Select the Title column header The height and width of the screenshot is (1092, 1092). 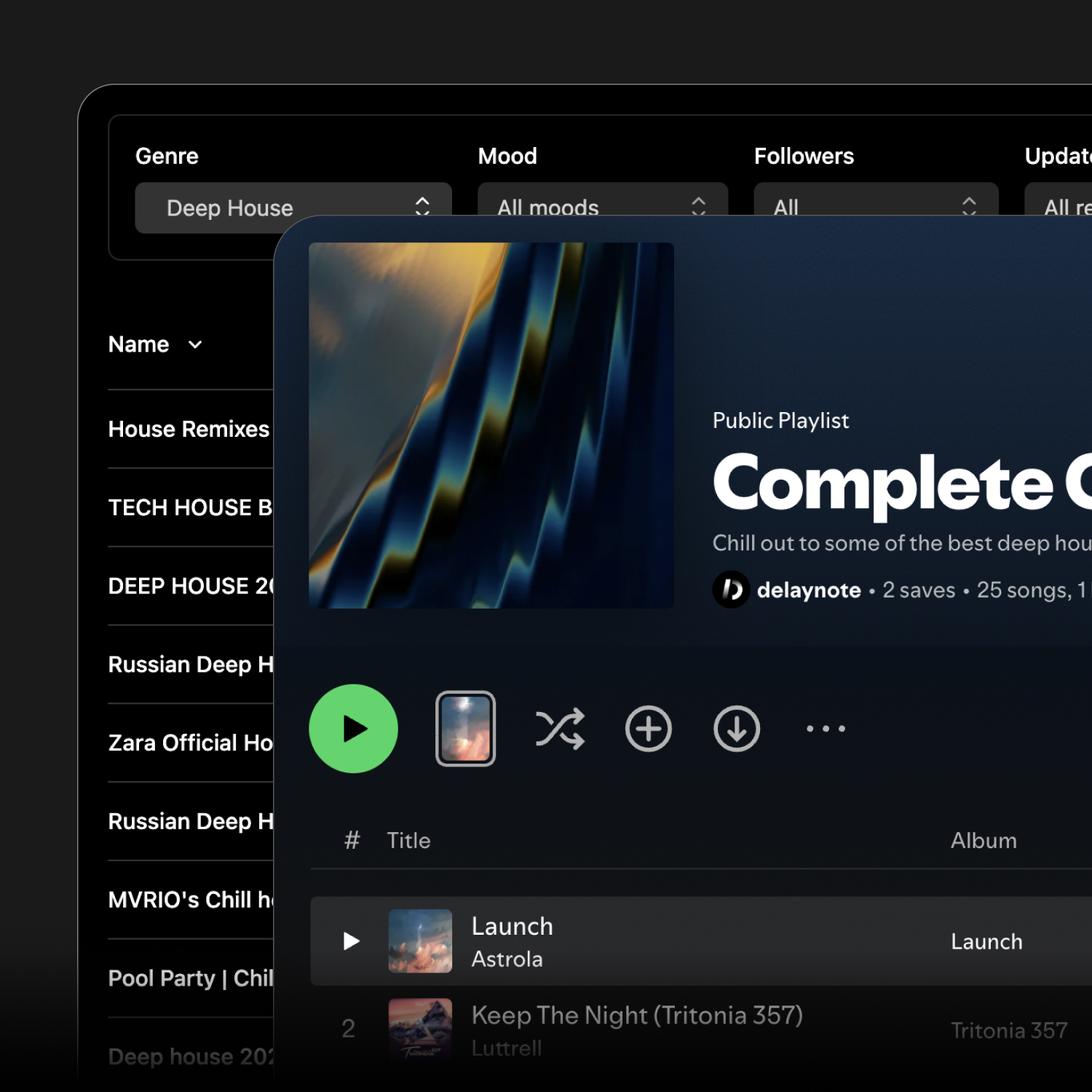(x=408, y=841)
